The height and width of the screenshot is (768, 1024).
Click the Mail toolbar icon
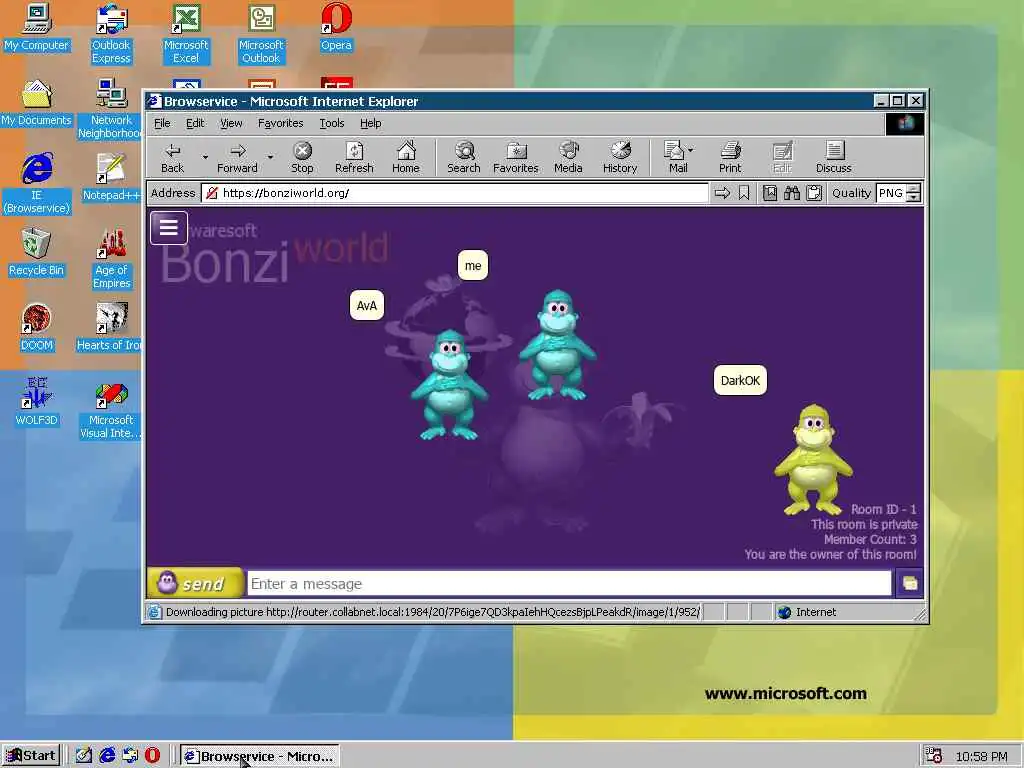674,157
